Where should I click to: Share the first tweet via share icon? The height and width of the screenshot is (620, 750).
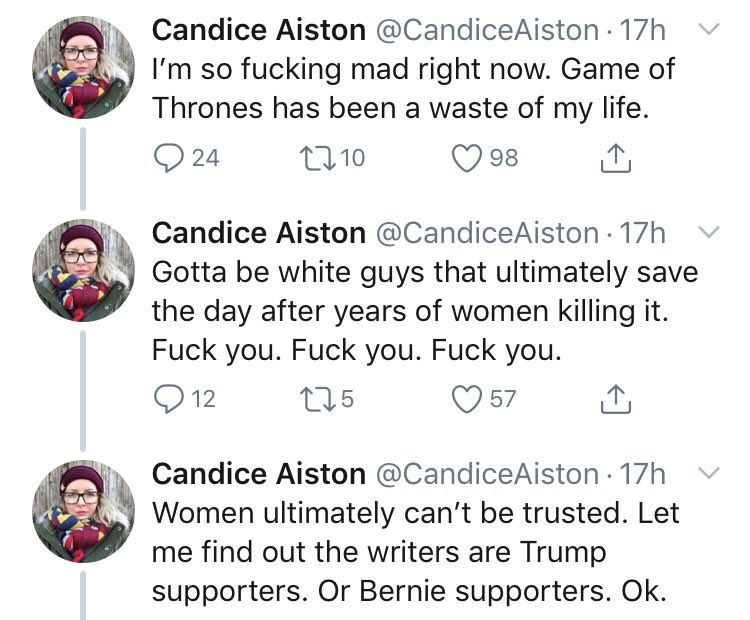click(x=616, y=158)
